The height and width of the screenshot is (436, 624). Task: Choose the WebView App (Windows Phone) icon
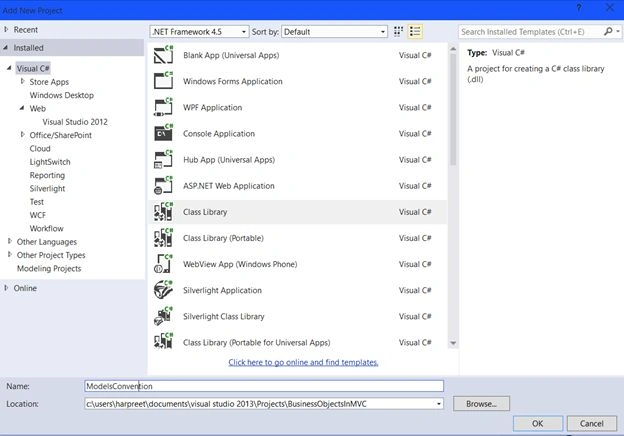[x=163, y=264]
